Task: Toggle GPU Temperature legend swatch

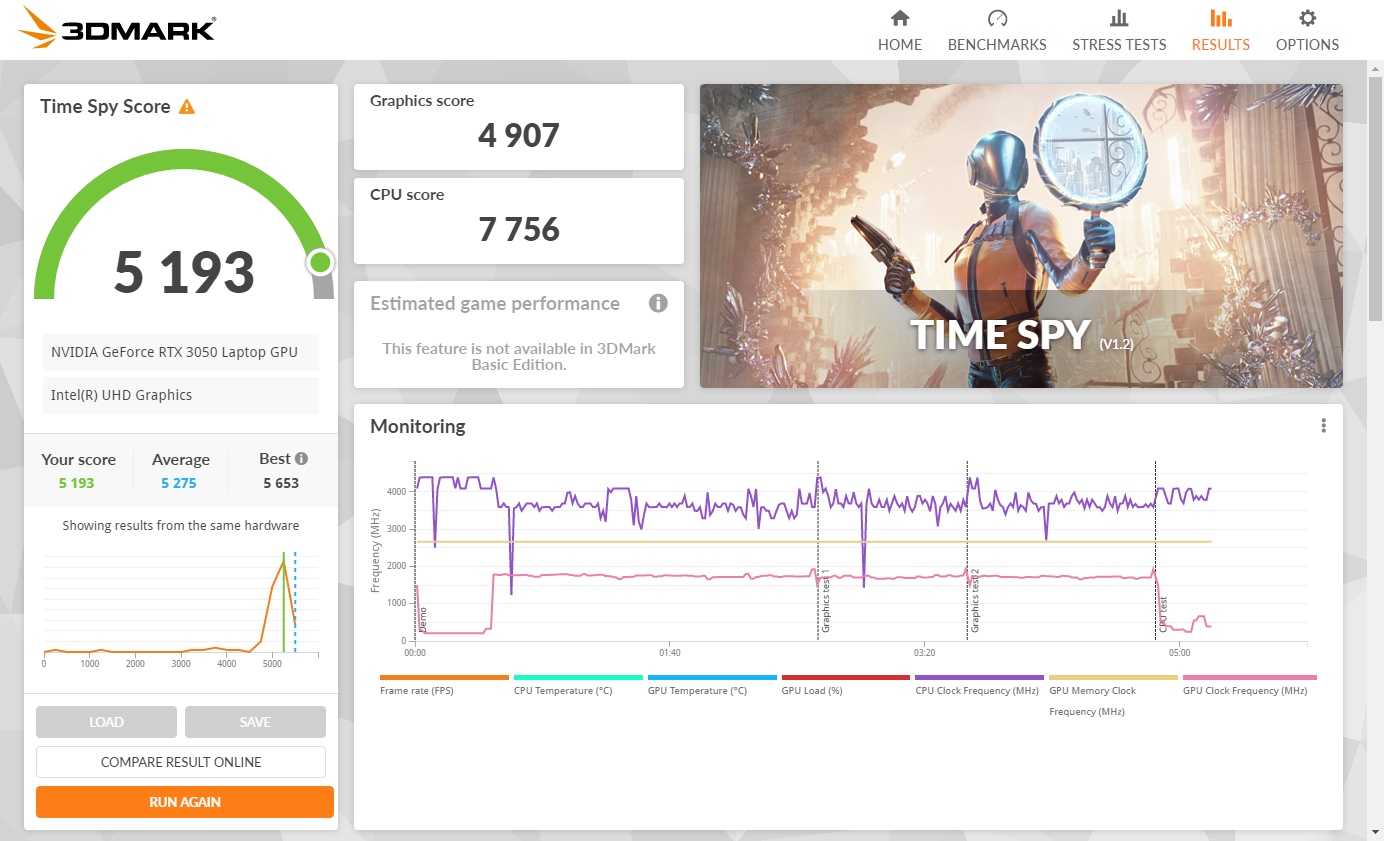Action: (x=712, y=677)
